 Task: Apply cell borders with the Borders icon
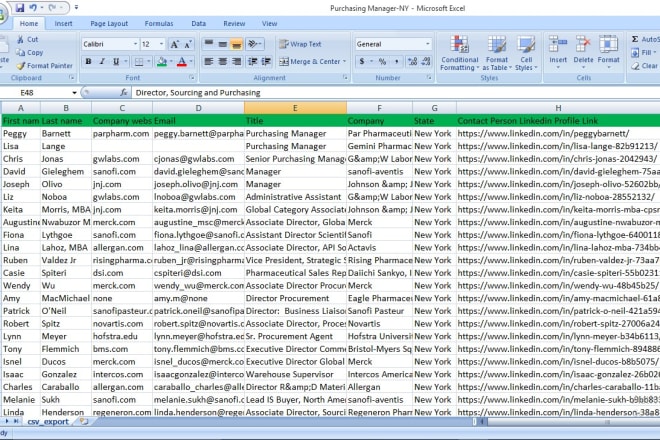tap(138, 62)
